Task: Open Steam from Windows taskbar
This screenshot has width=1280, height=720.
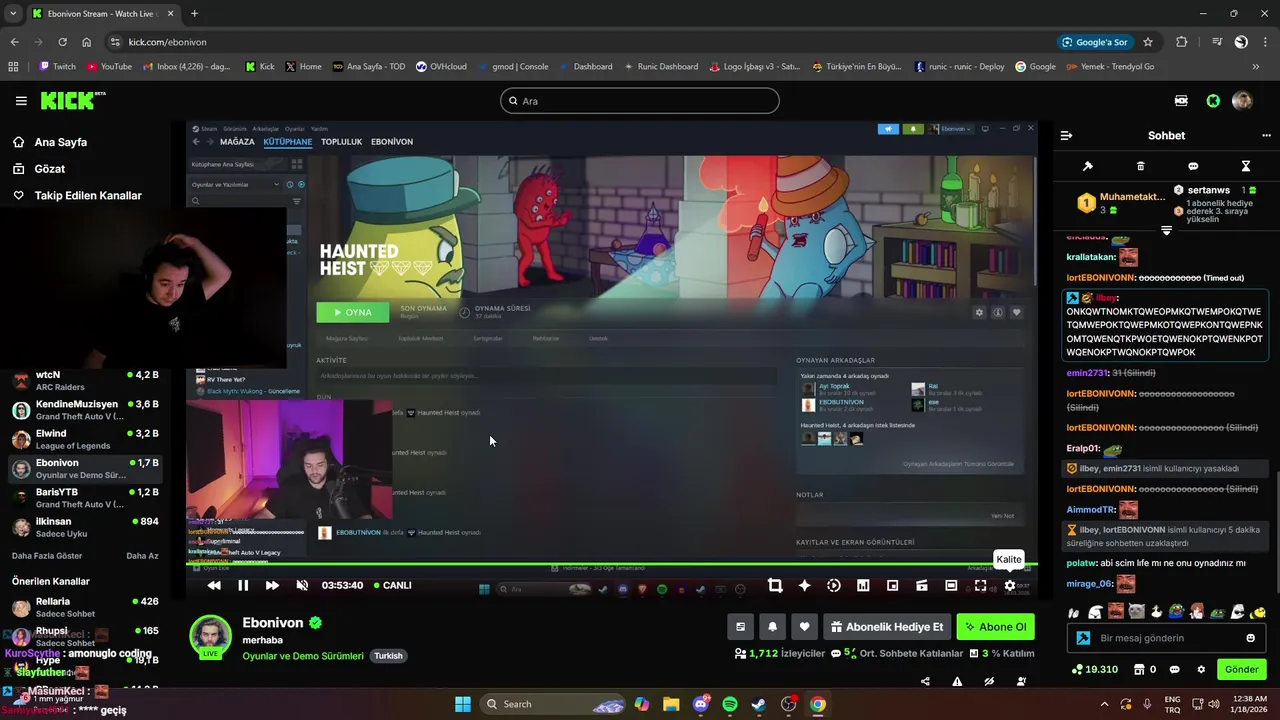Action: pyautogui.click(x=759, y=704)
